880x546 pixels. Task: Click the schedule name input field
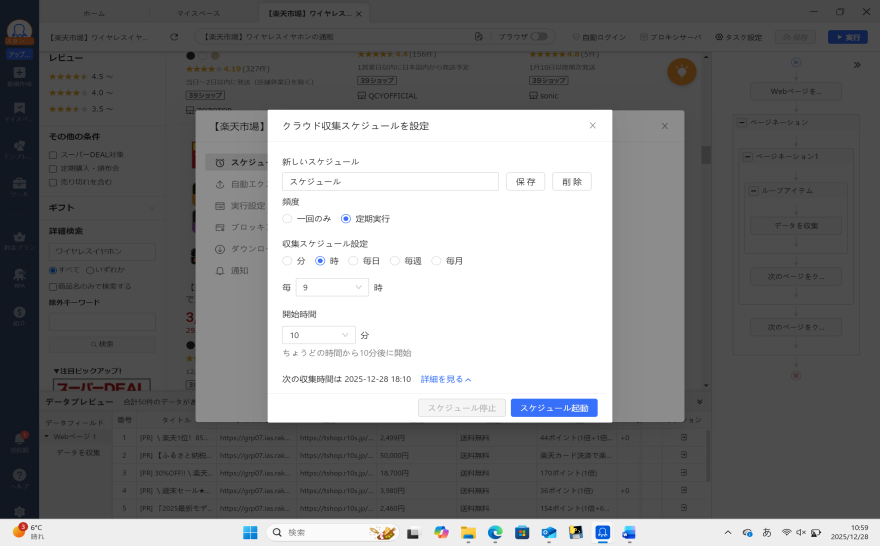(390, 182)
